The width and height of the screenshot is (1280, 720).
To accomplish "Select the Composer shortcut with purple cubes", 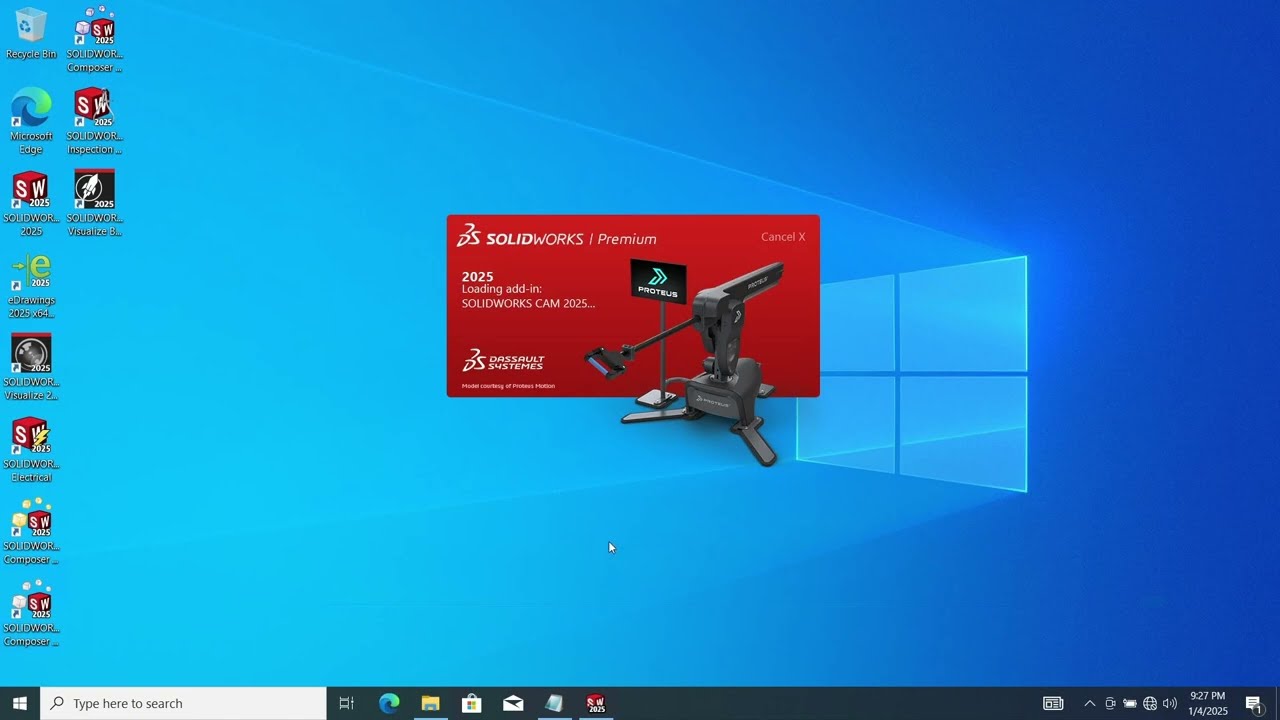I will [94, 39].
